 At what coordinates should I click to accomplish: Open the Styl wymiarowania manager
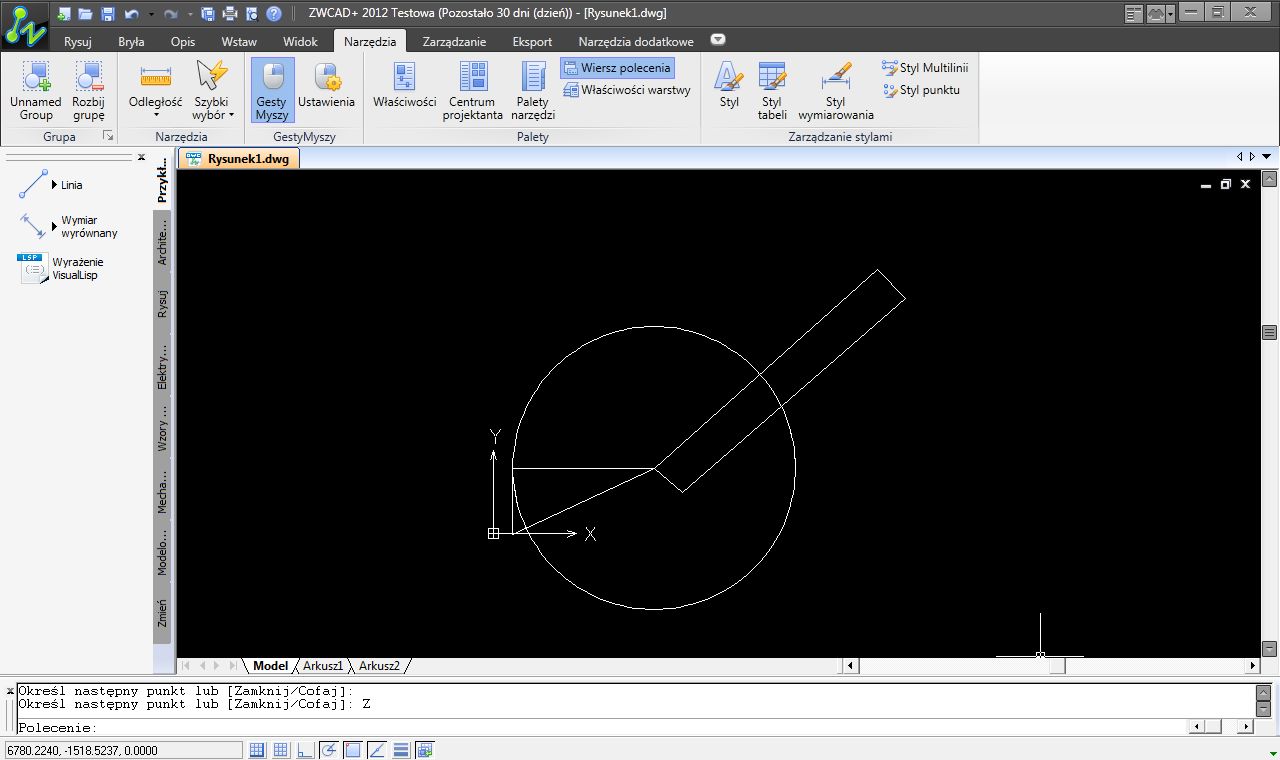[x=836, y=91]
